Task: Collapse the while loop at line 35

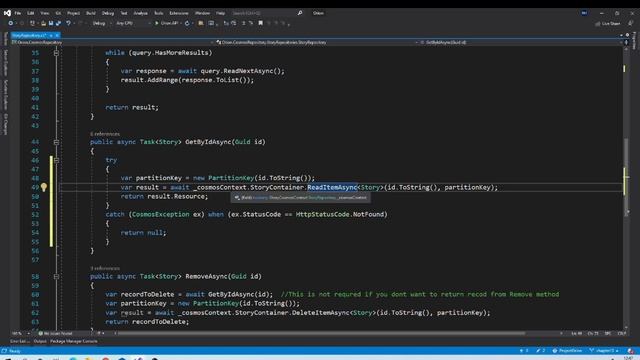Action: [56, 53]
